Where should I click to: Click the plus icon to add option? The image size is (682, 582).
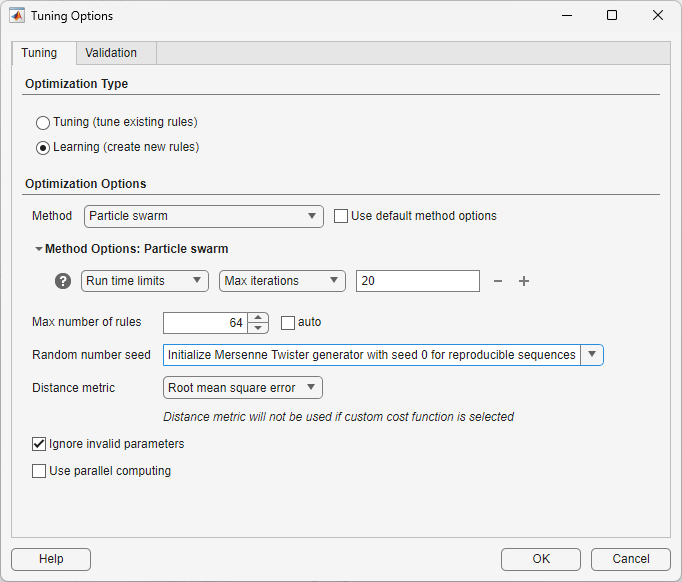pyautogui.click(x=523, y=281)
